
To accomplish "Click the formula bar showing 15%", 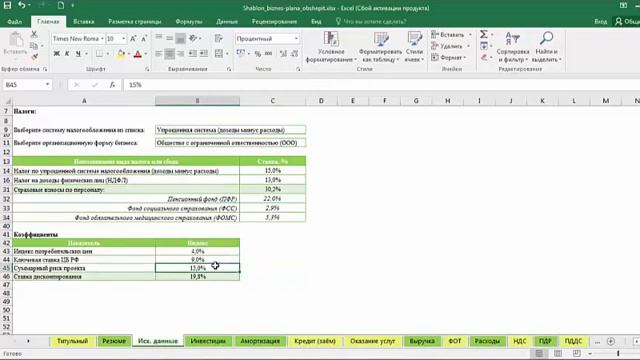I will coord(382,84).
